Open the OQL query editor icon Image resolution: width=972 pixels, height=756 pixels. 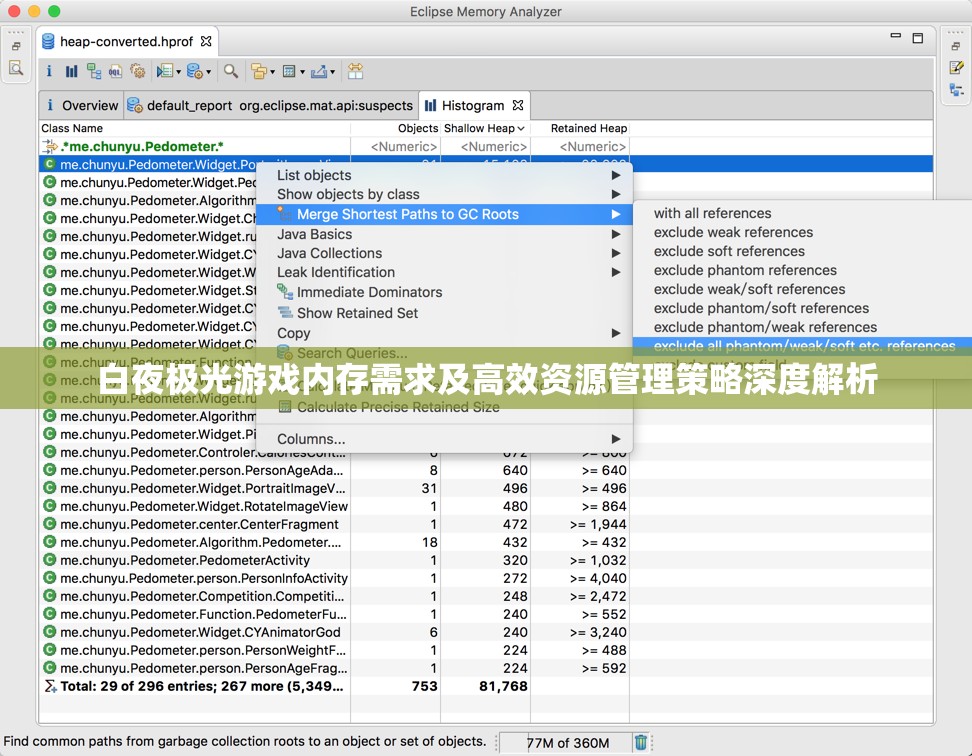click(x=115, y=71)
